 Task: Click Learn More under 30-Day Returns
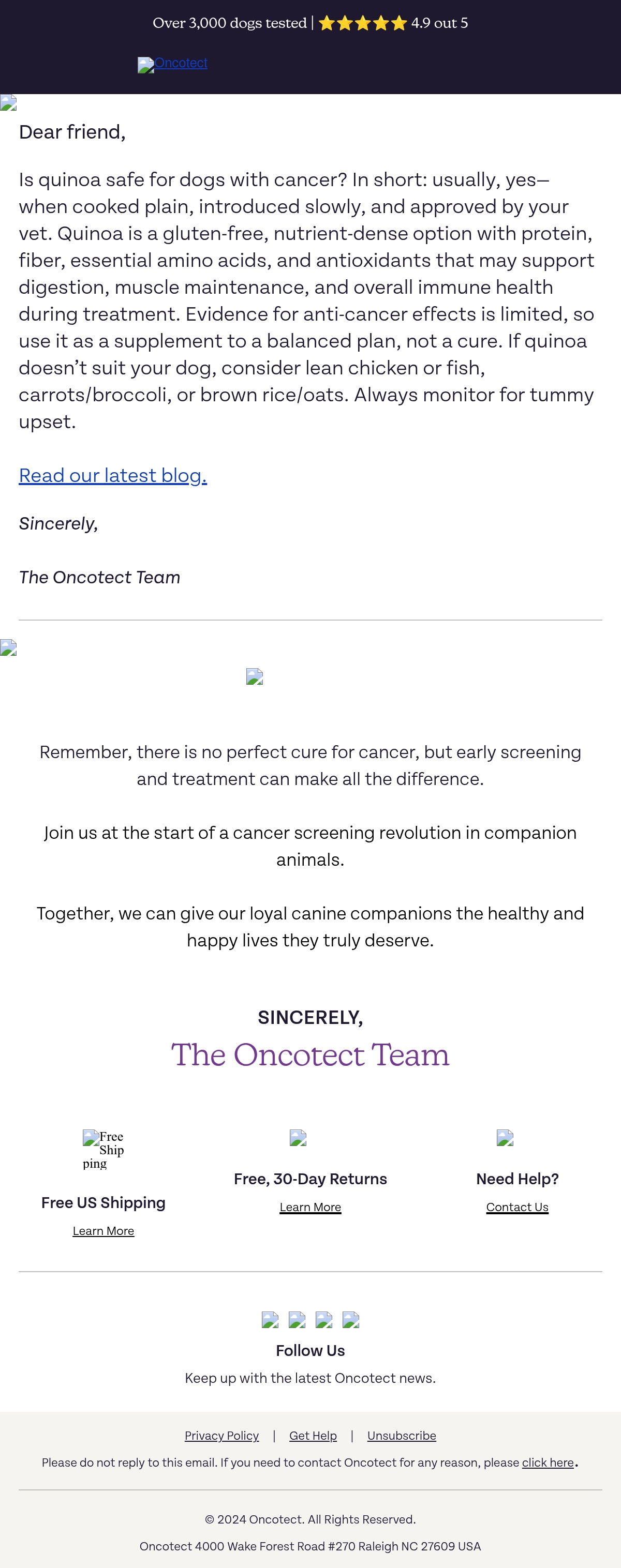tap(310, 1207)
